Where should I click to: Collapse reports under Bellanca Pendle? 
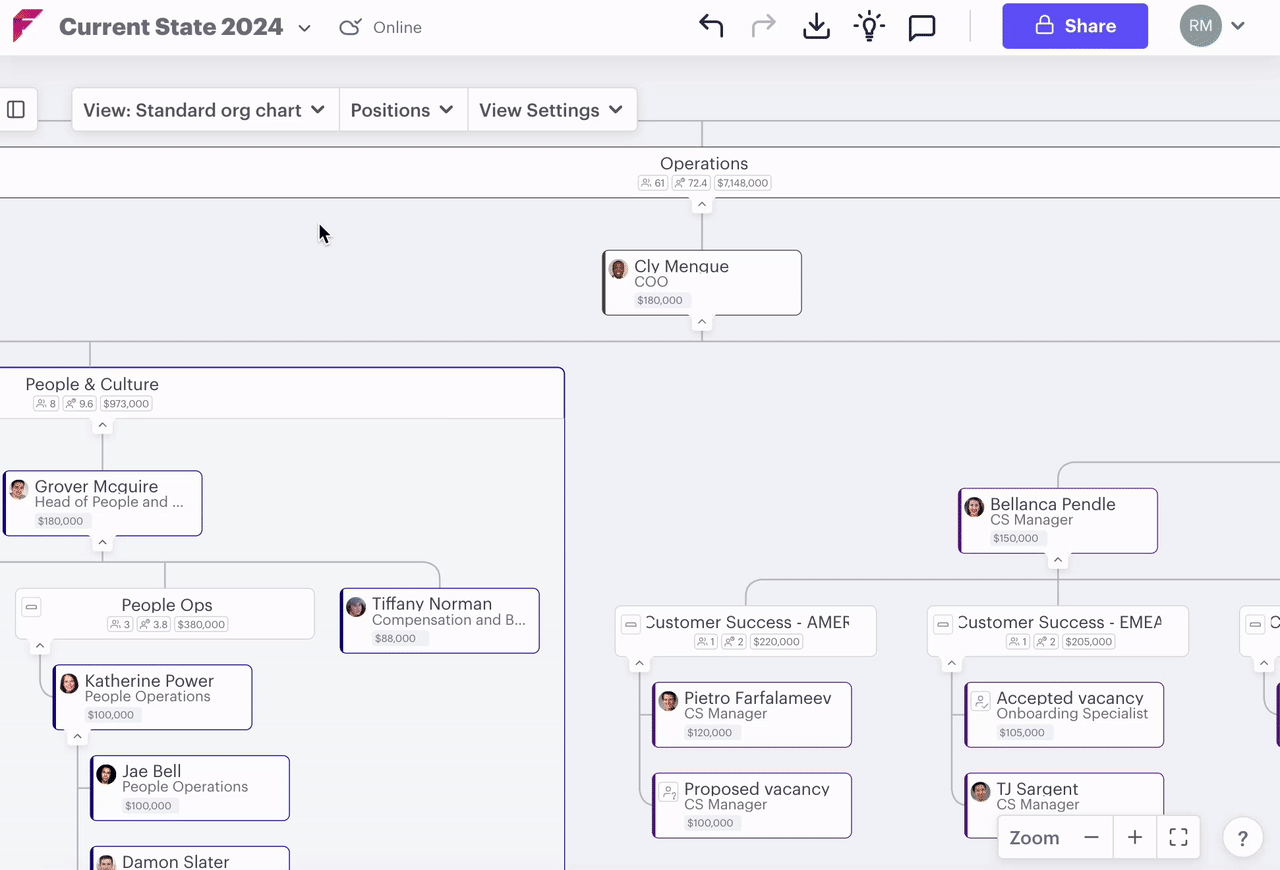1058,561
